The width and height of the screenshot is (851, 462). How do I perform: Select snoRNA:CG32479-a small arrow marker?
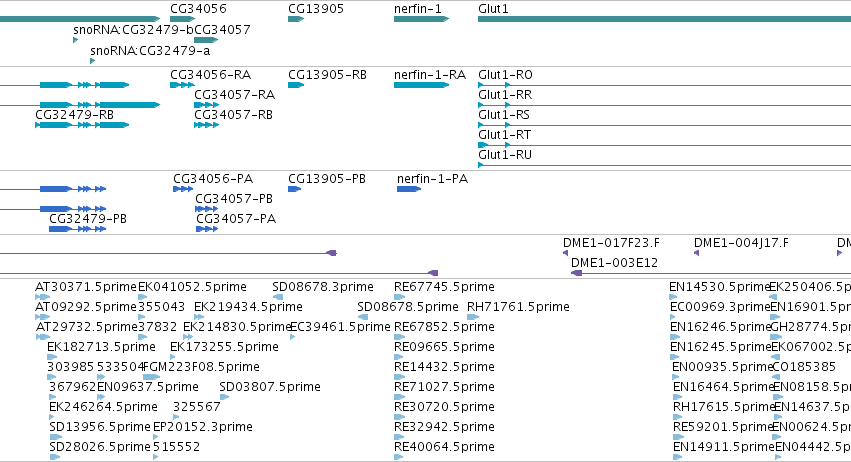(x=93, y=61)
